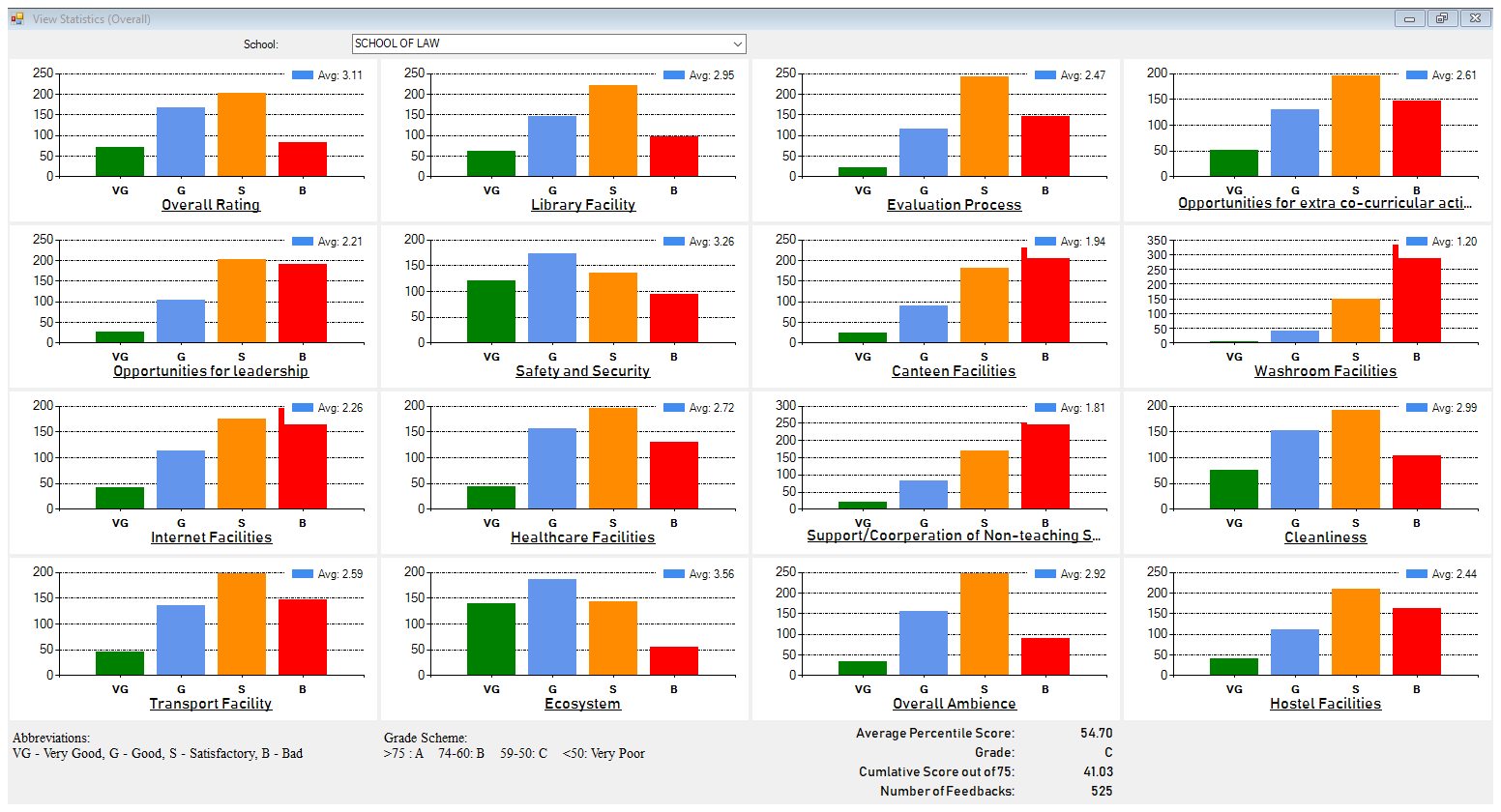This screenshot has width=1501, height=812.
Task: Select the Canteen Facilities chart title
Action: (954, 371)
